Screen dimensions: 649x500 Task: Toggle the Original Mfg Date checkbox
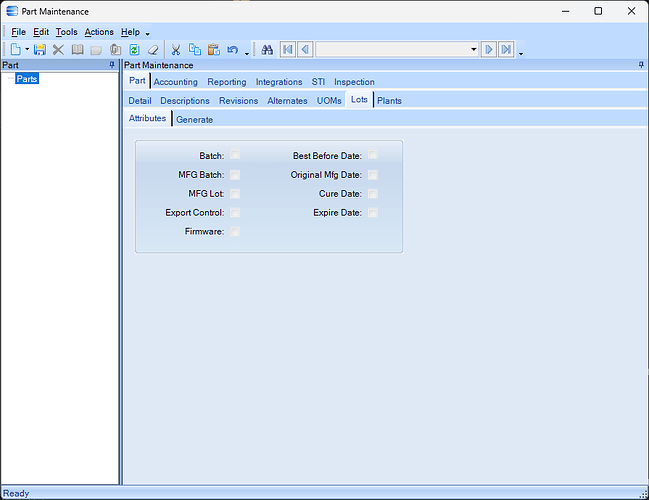(373, 175)
